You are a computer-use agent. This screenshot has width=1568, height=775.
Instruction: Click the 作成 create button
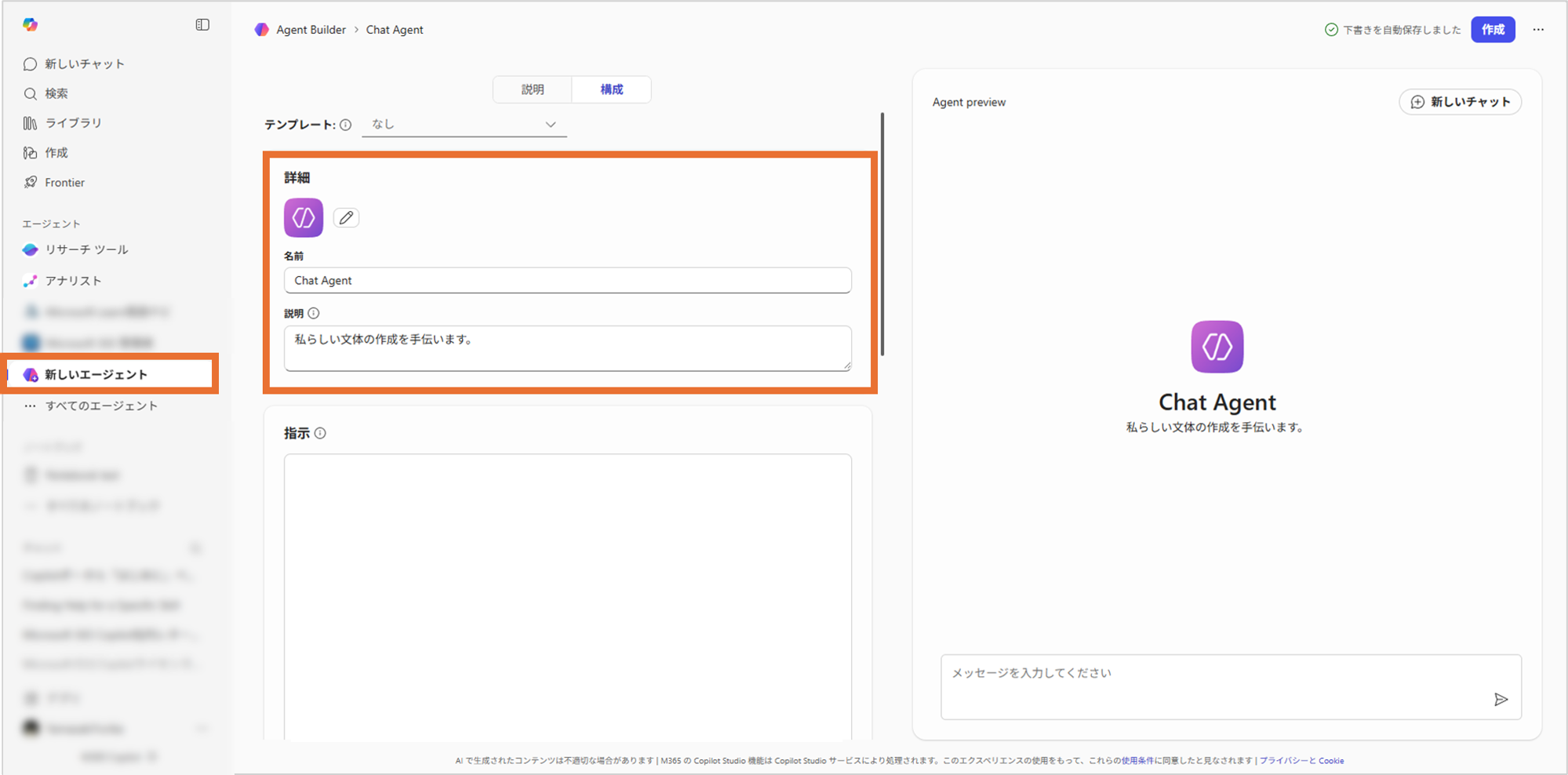click(1492, 30)
